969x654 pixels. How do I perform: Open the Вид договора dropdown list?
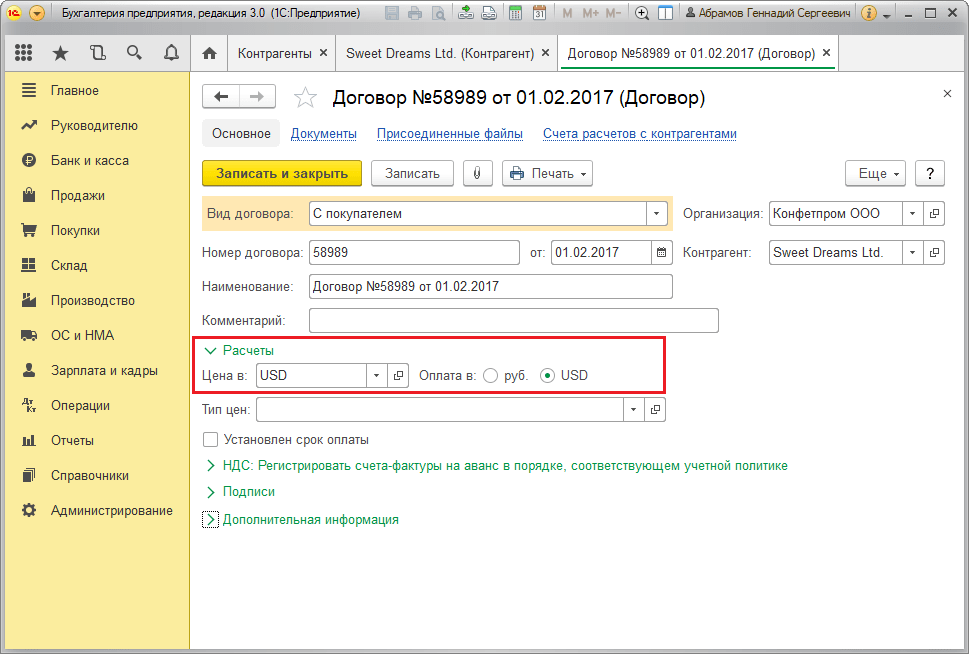coord(656,214)
